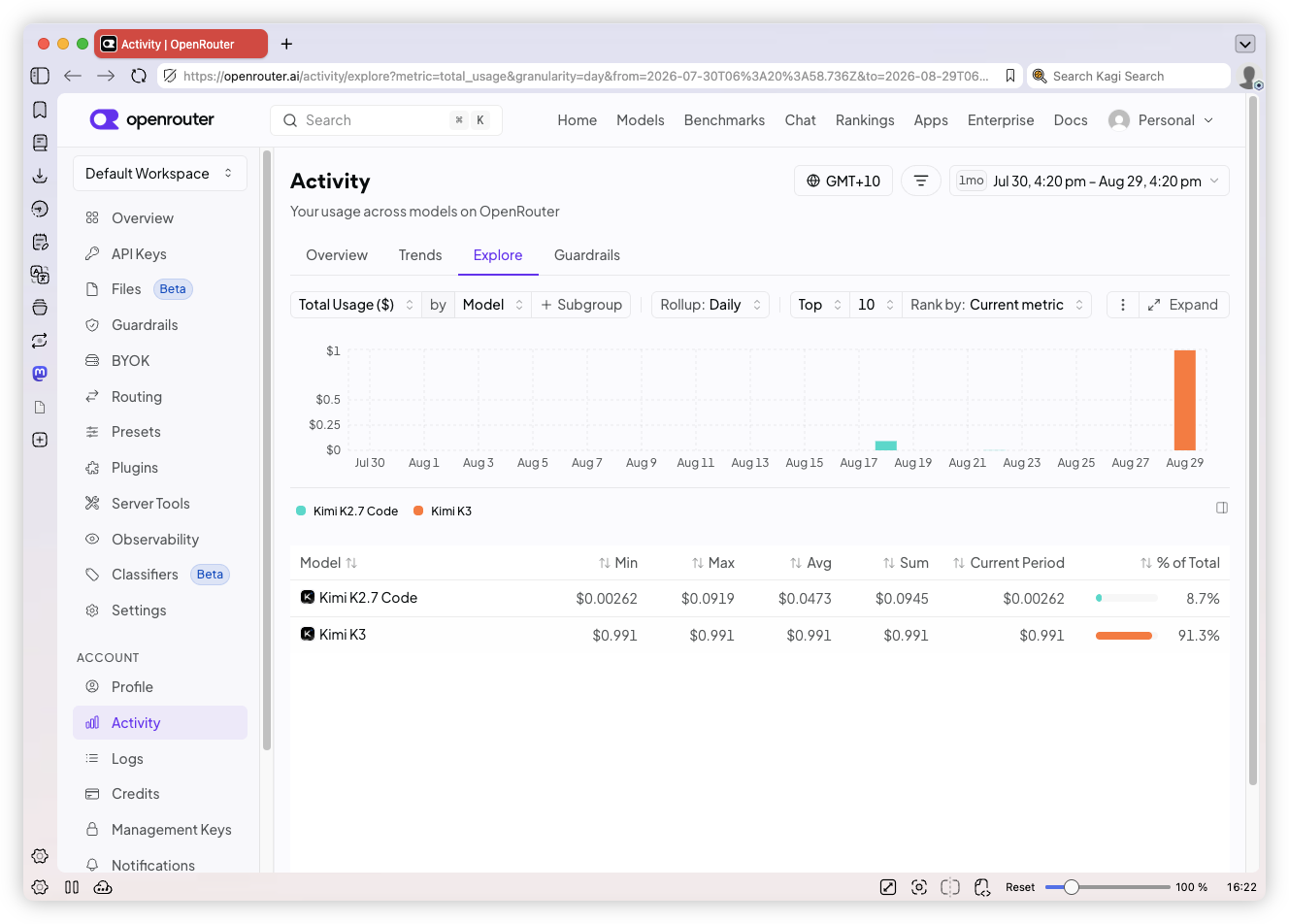The height and width of the screenshot is (924, 1289).
Task: Click the teal Aug 18 chart bar
Action: coord(886,445)
